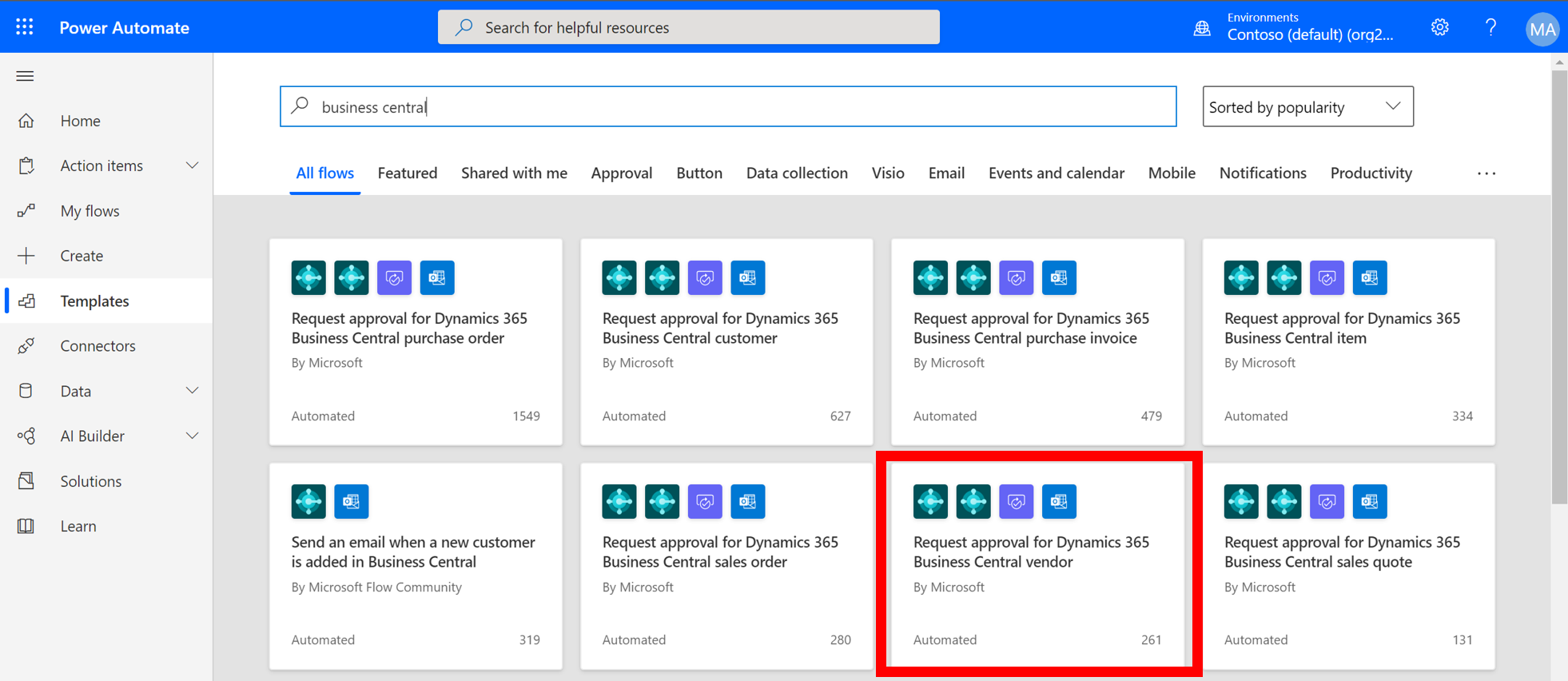1568x681 pixels.
Task: Open the Mobile tab
Action: 1172,173
